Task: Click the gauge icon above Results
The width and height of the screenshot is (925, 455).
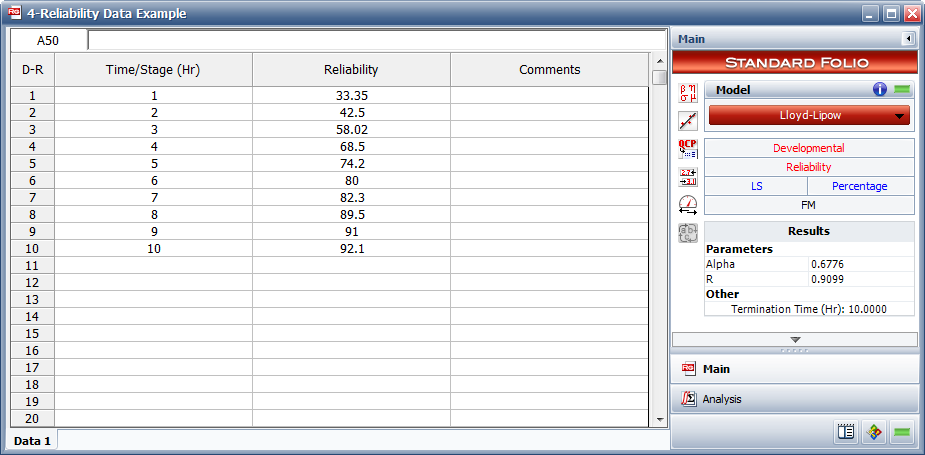Action: (688, 205)
